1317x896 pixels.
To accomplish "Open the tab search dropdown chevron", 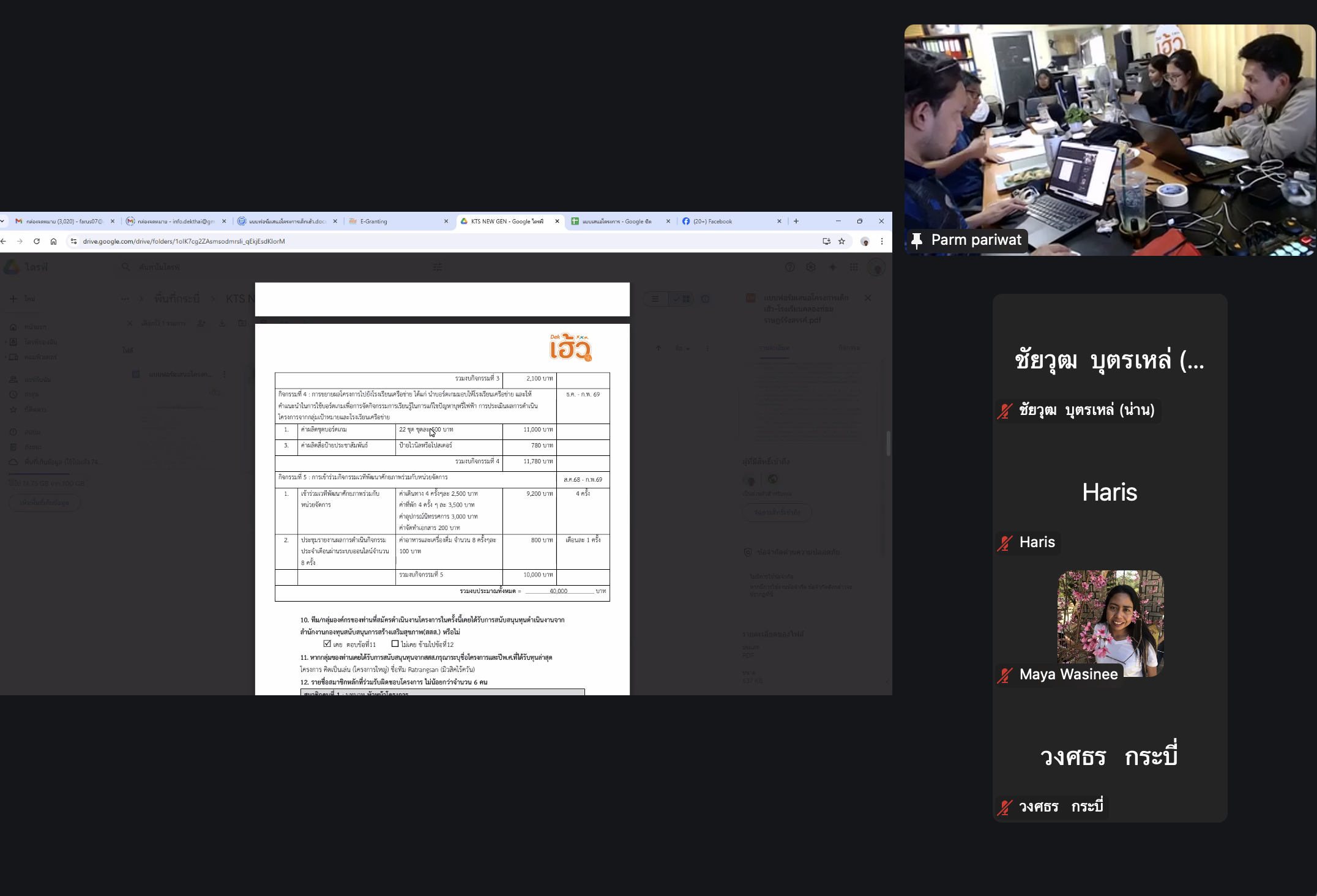I will [2, 222].
